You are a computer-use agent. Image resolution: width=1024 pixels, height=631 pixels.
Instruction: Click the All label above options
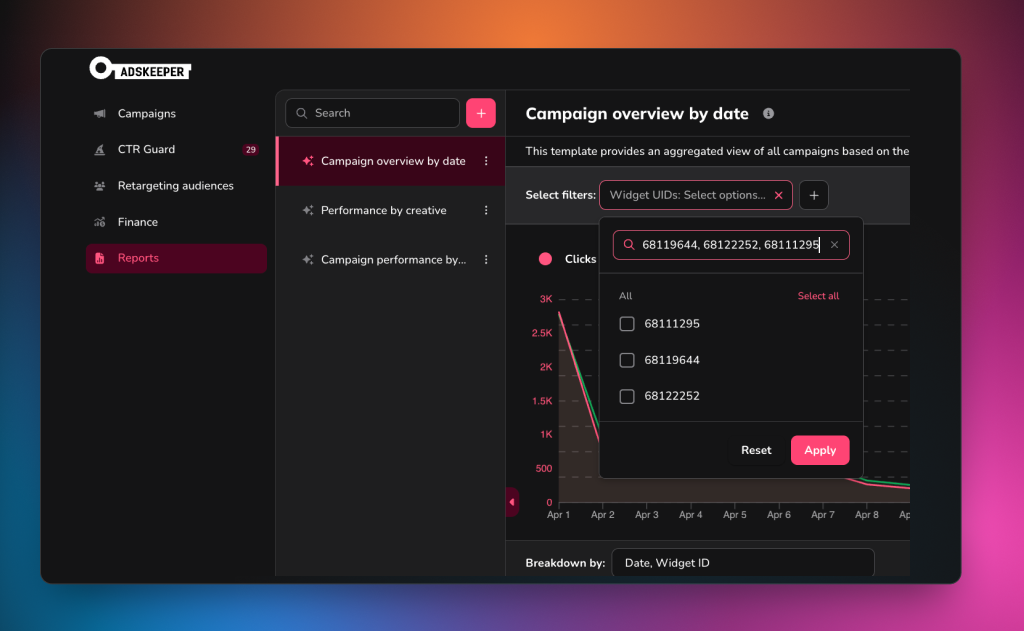pyautogui.click(x=625, y=296)
